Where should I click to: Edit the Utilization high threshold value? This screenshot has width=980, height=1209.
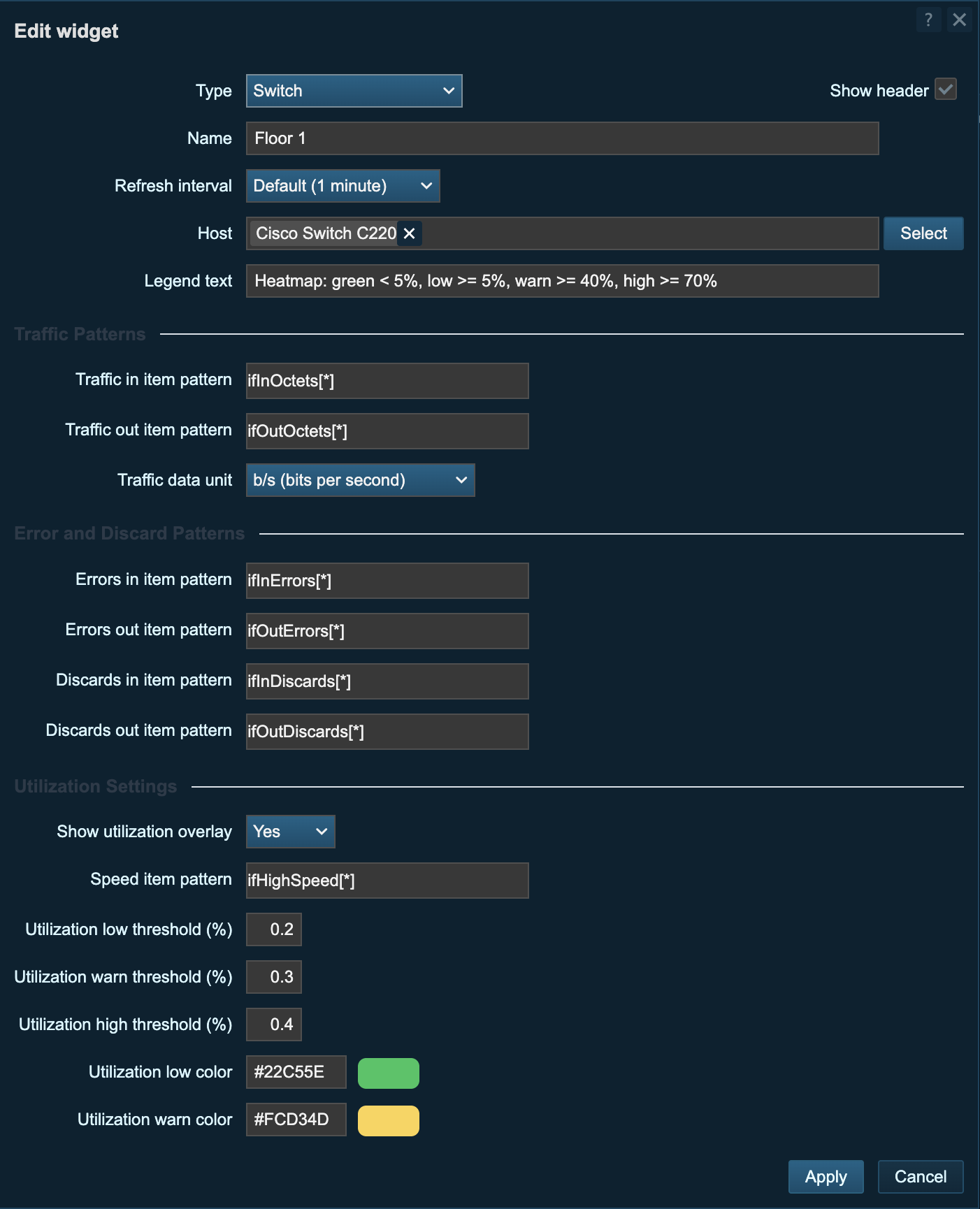[x=274, y=1025]
